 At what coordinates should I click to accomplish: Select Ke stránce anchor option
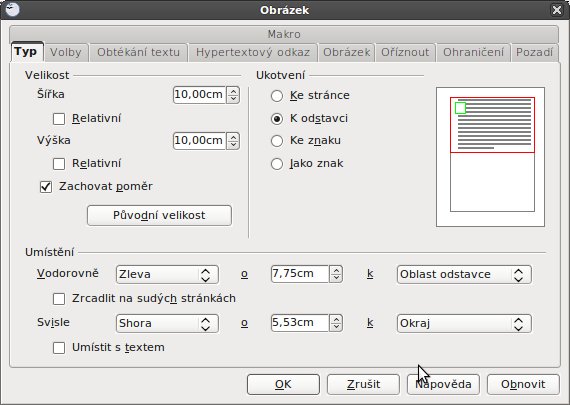[x=277, y=96]
